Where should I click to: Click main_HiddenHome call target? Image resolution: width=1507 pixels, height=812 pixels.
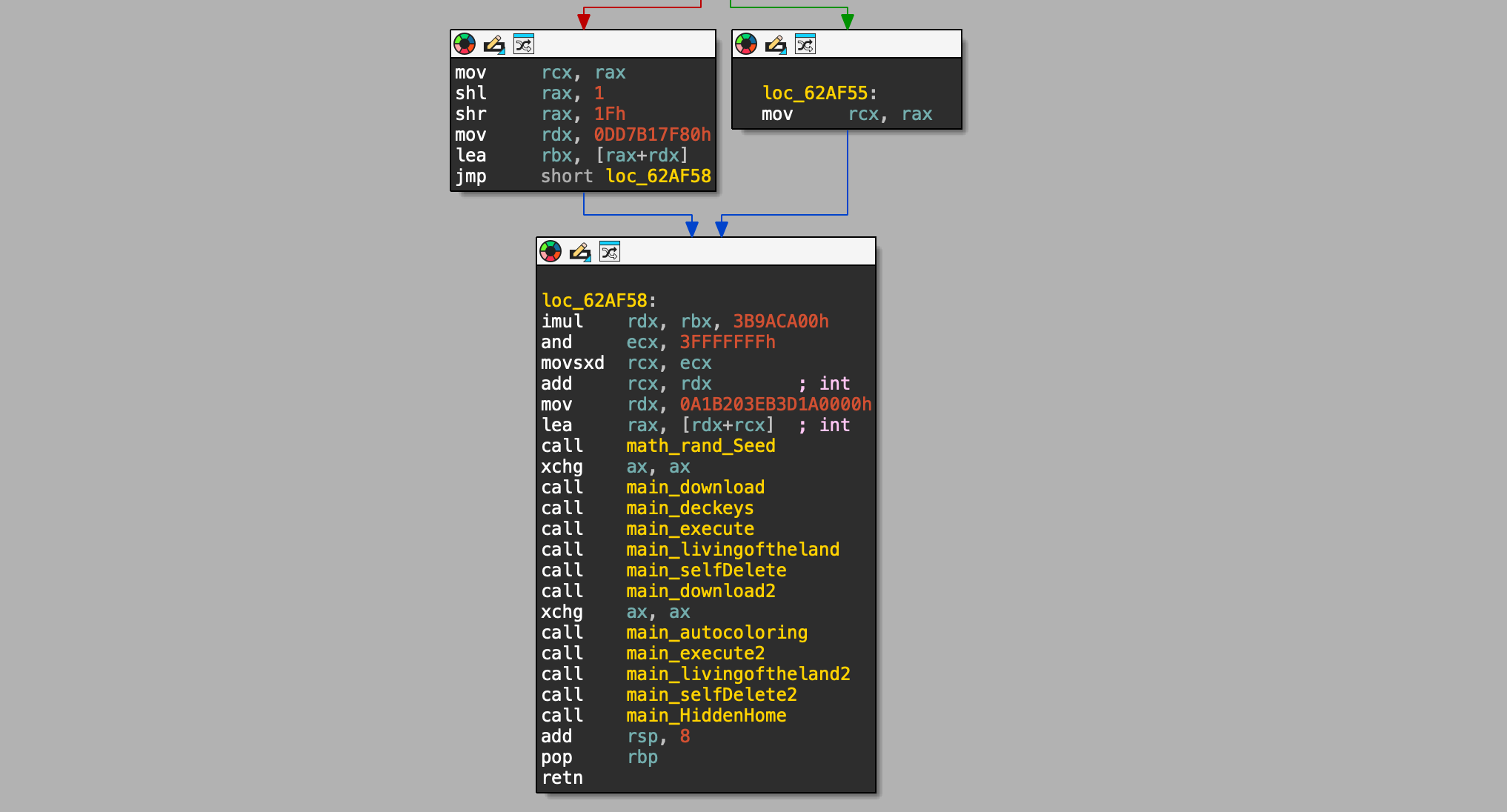pos(705,716)
